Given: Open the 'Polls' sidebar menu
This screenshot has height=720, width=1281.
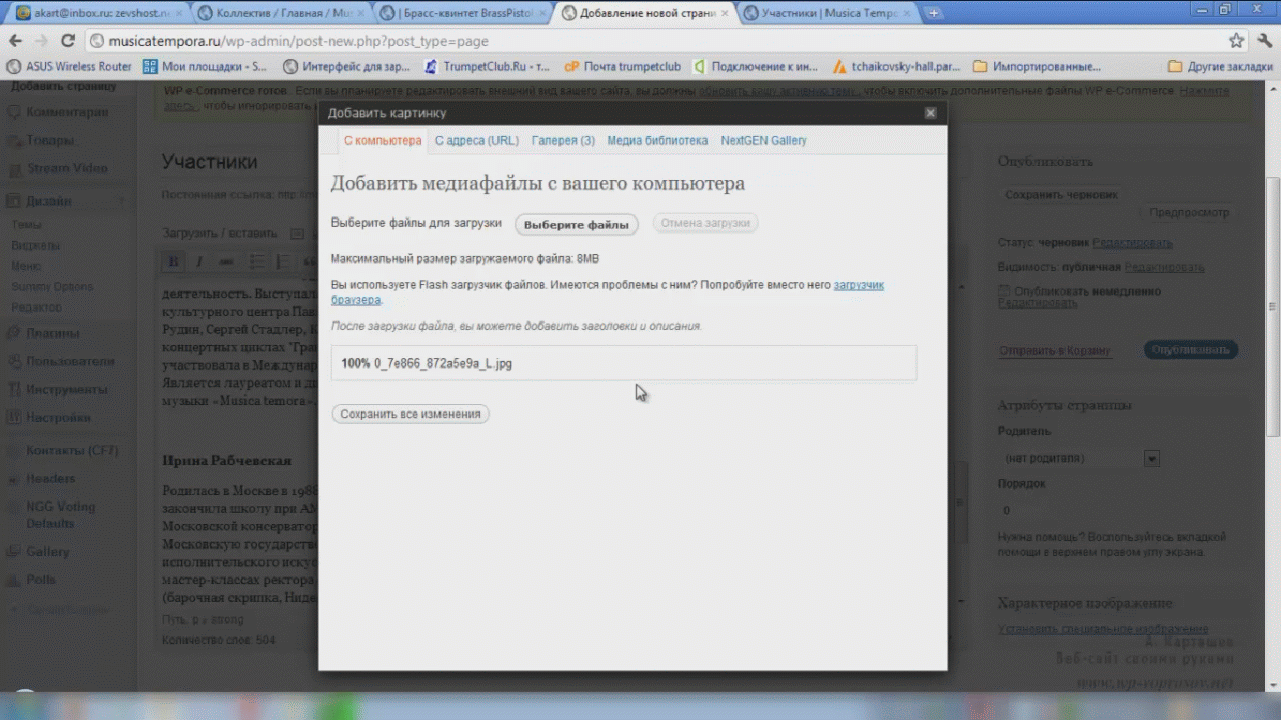Looking at the screenshot, I should point(41,579).
